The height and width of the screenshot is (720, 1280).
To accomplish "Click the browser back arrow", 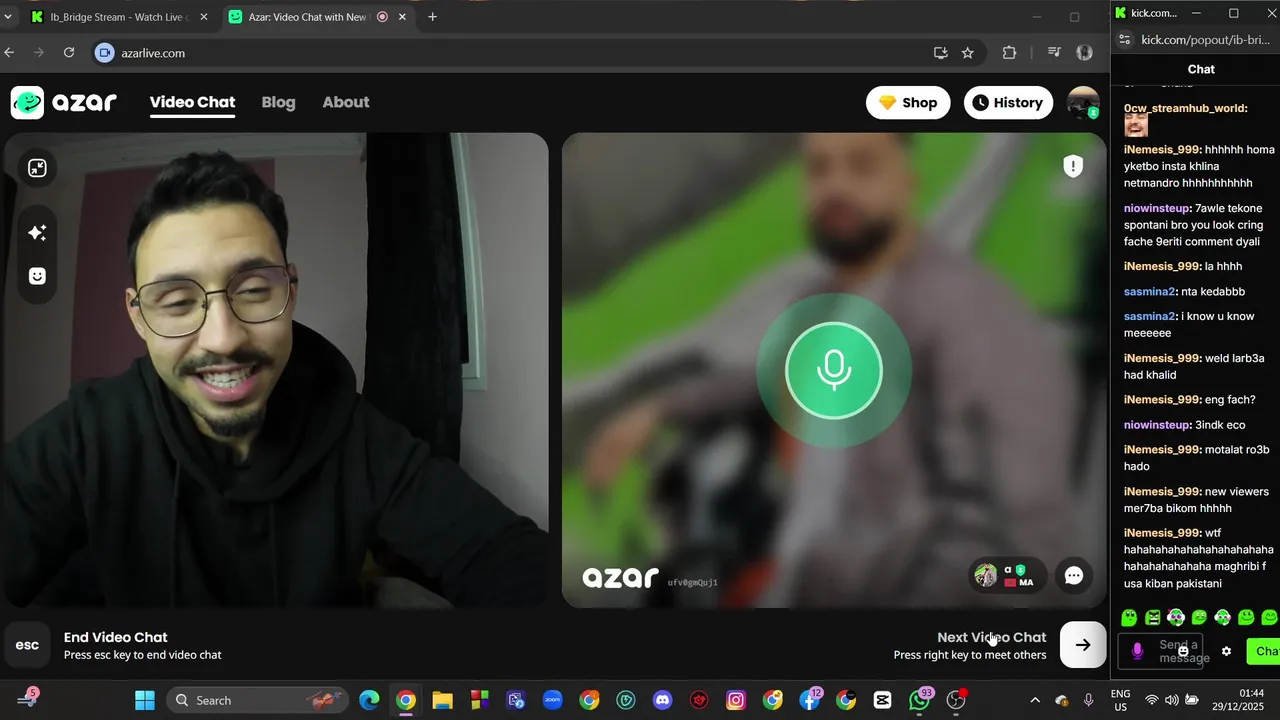I will pyautogui.click(x=9, y=53).
